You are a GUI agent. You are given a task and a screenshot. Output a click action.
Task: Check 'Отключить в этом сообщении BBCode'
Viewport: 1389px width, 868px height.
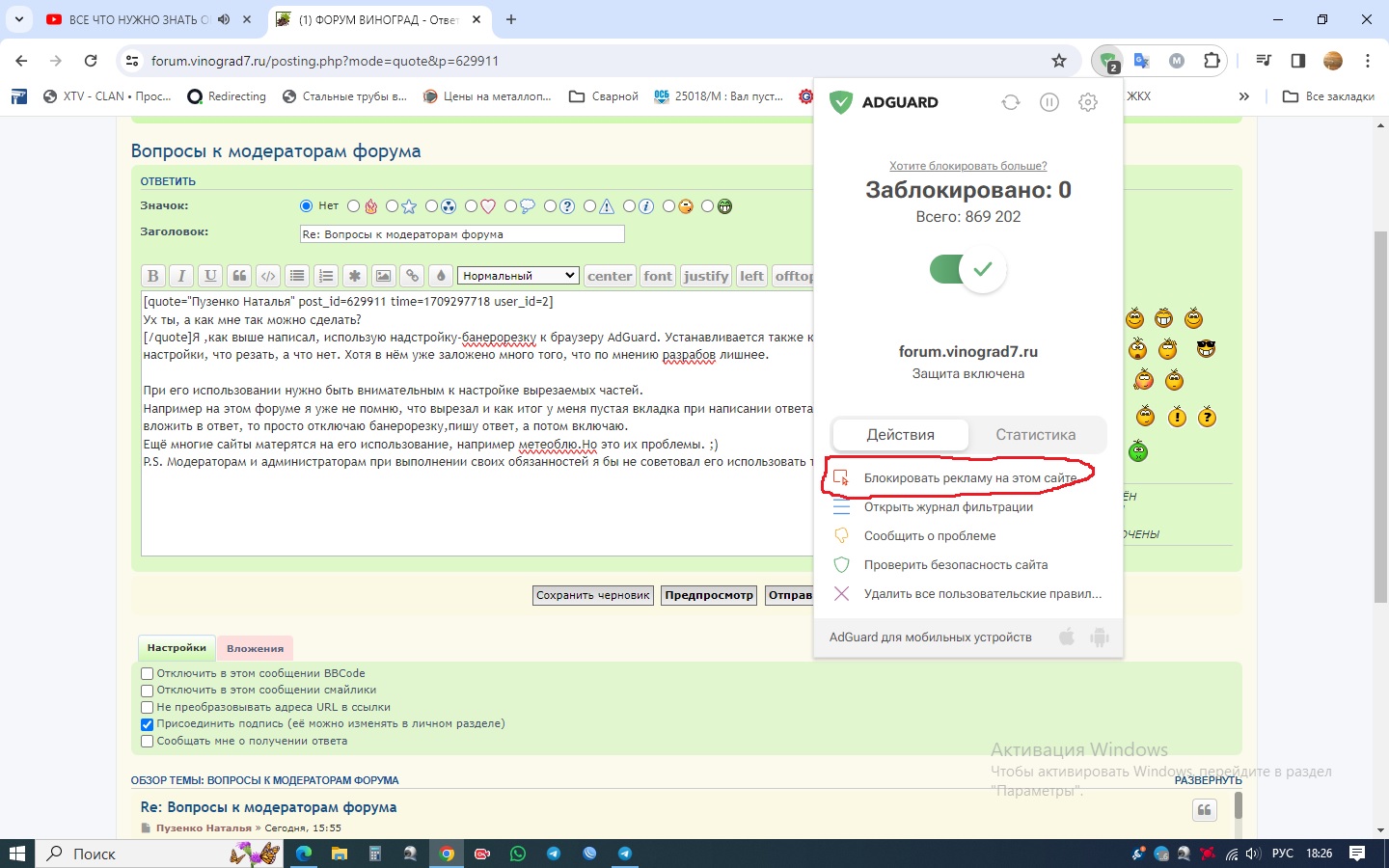tap(148, 674)
